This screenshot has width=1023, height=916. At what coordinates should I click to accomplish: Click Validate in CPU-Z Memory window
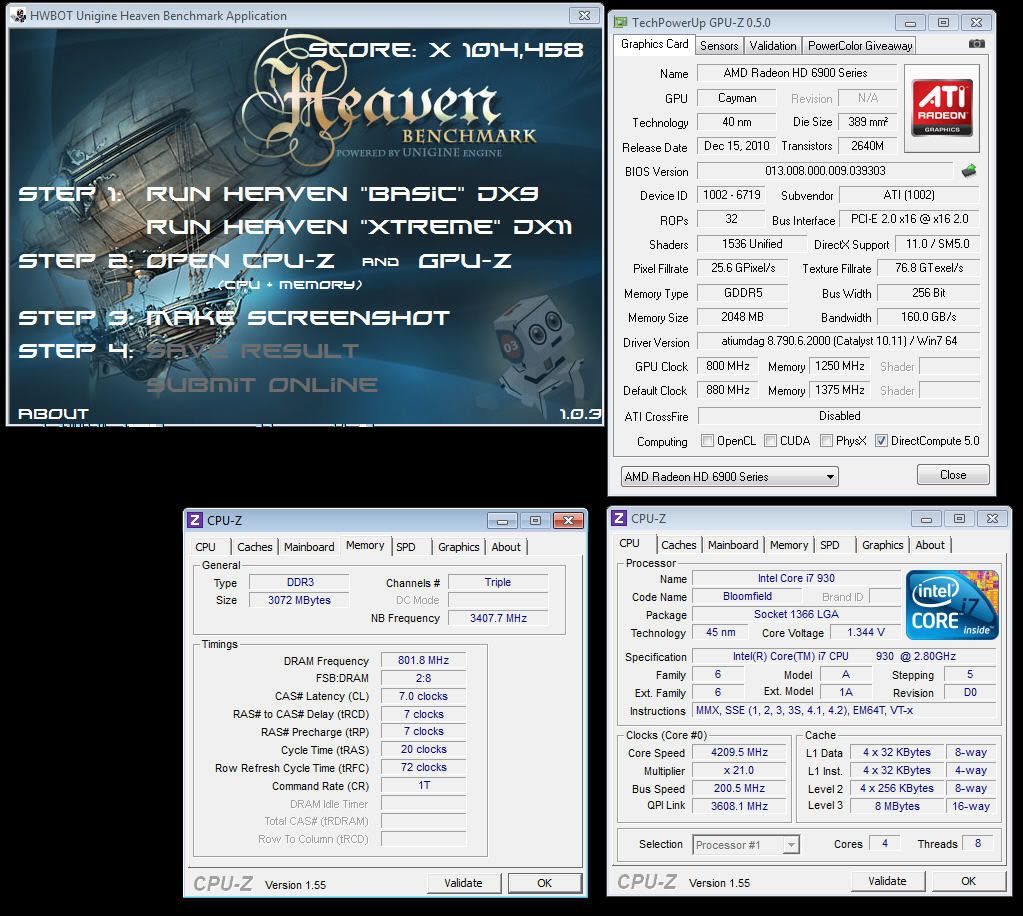[x=463, y=883]
